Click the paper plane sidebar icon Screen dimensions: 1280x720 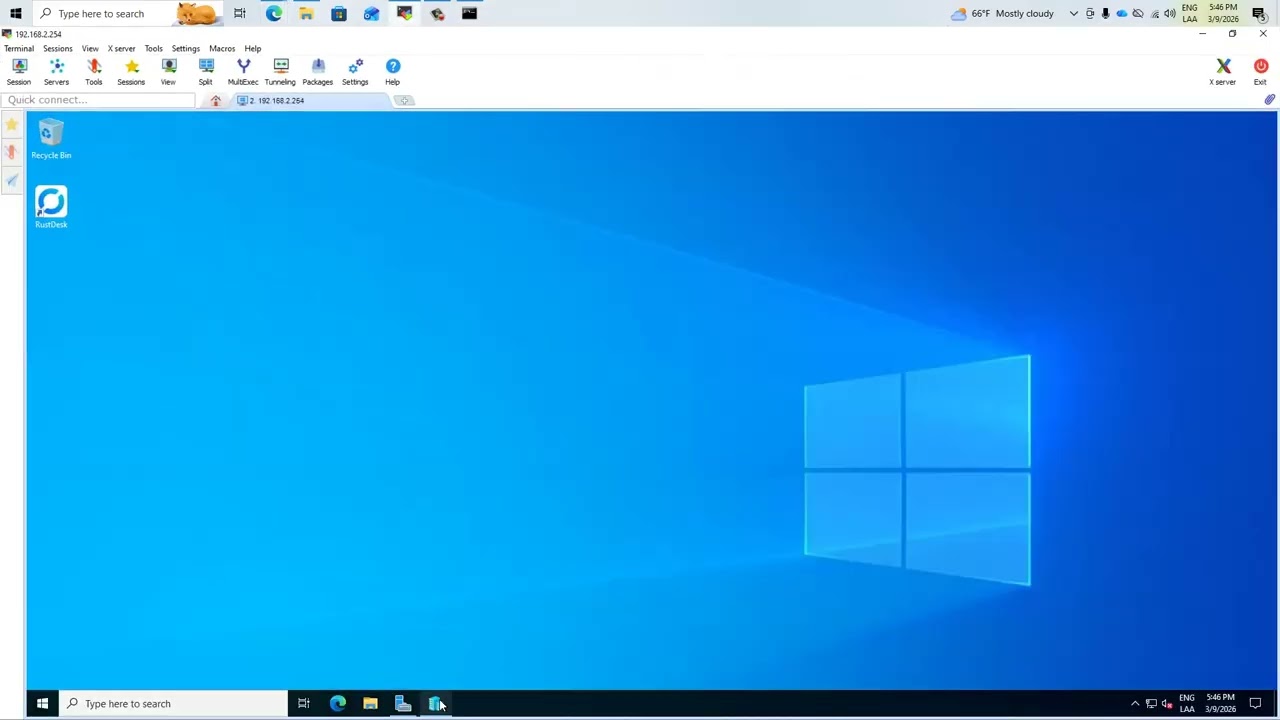11,180
